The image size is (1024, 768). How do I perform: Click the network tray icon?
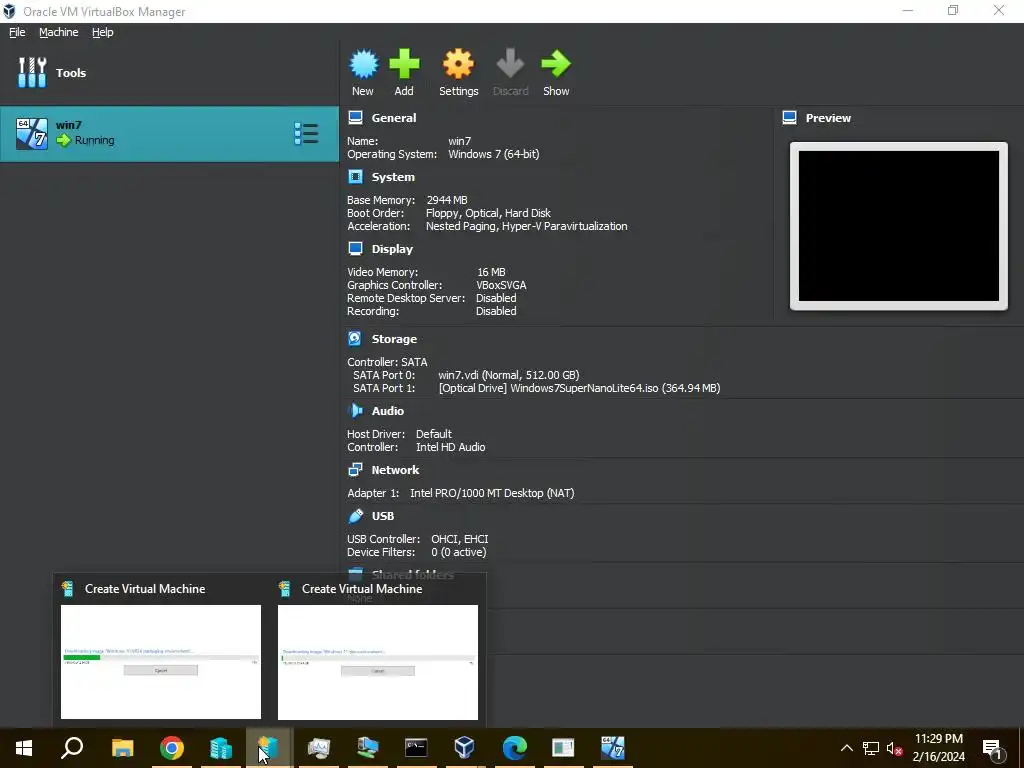pyautogui.click(x=871, y=748)
